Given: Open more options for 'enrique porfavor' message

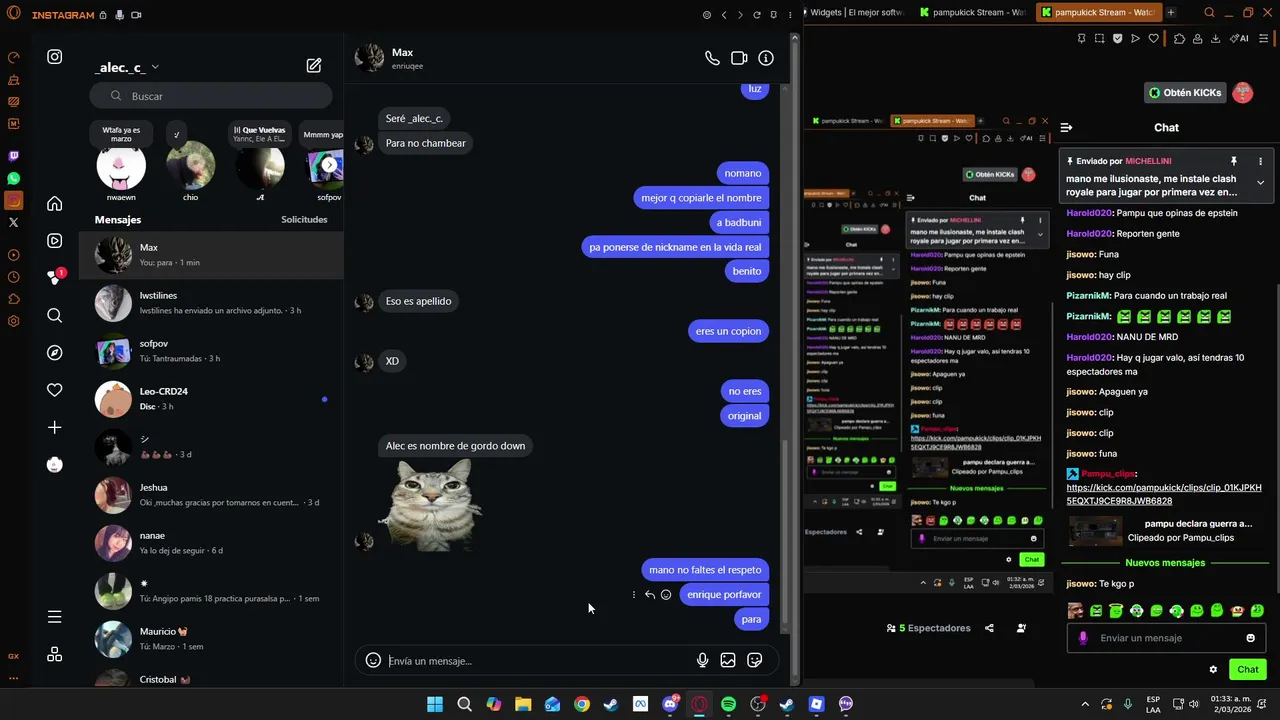Looking at the screenshot, I should pos(634,595).
